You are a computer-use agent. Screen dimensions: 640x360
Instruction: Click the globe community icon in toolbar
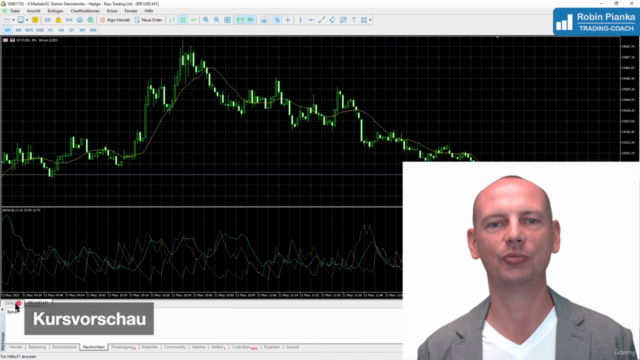click(x=91, y=20)
